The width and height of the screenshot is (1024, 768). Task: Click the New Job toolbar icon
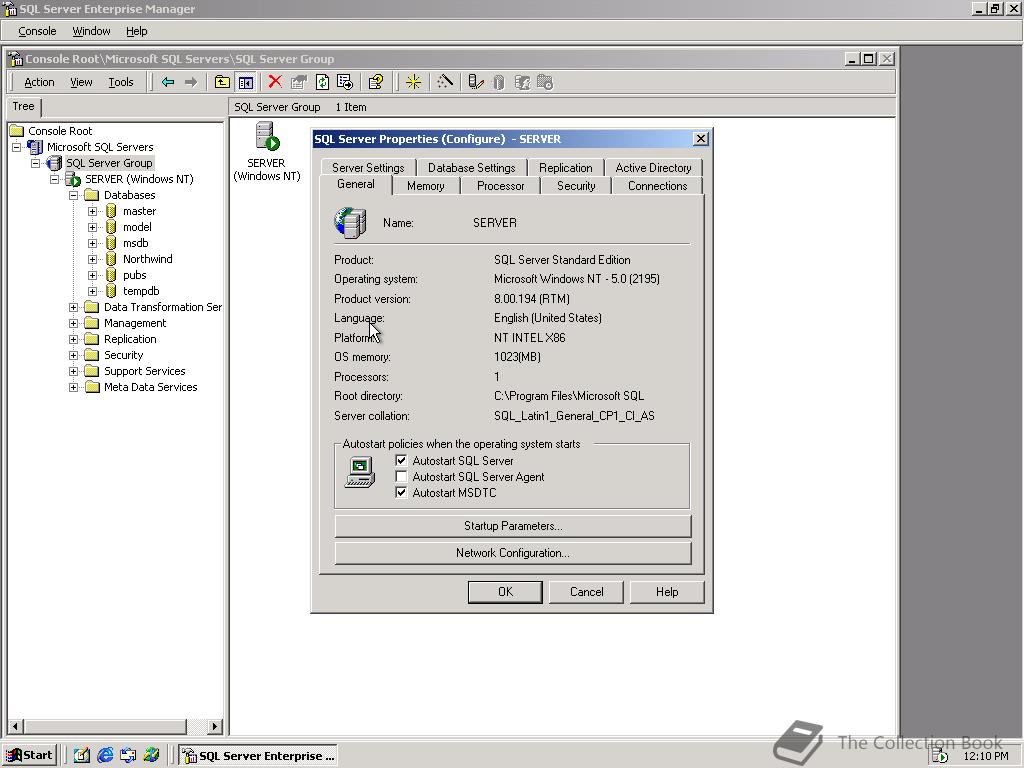[545, 82]
